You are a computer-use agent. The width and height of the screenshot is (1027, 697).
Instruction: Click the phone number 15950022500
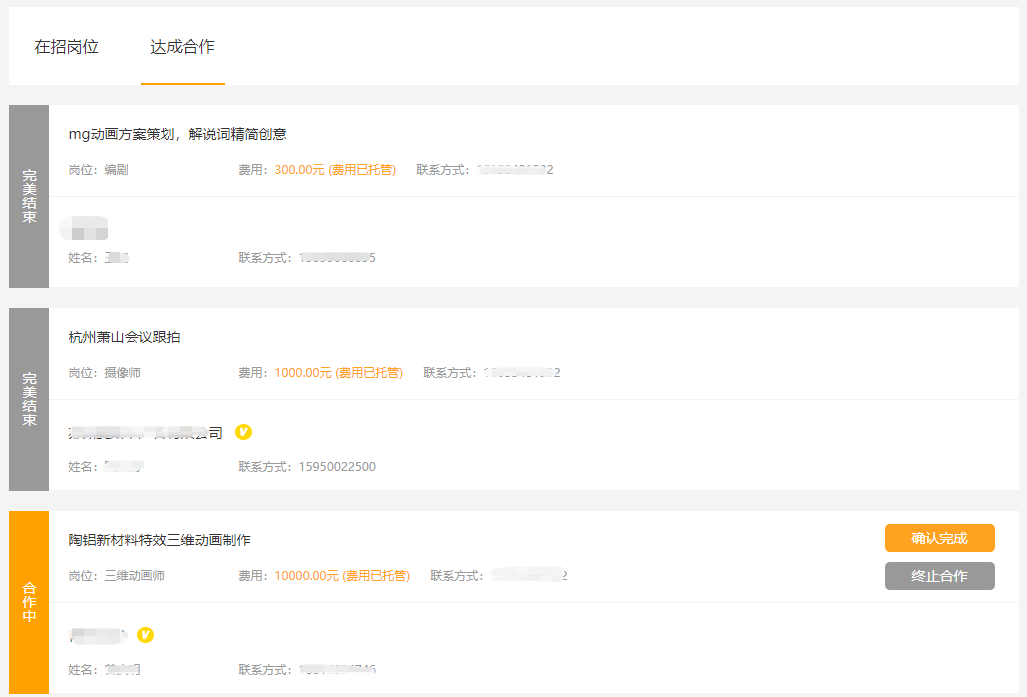coord(337,466)
